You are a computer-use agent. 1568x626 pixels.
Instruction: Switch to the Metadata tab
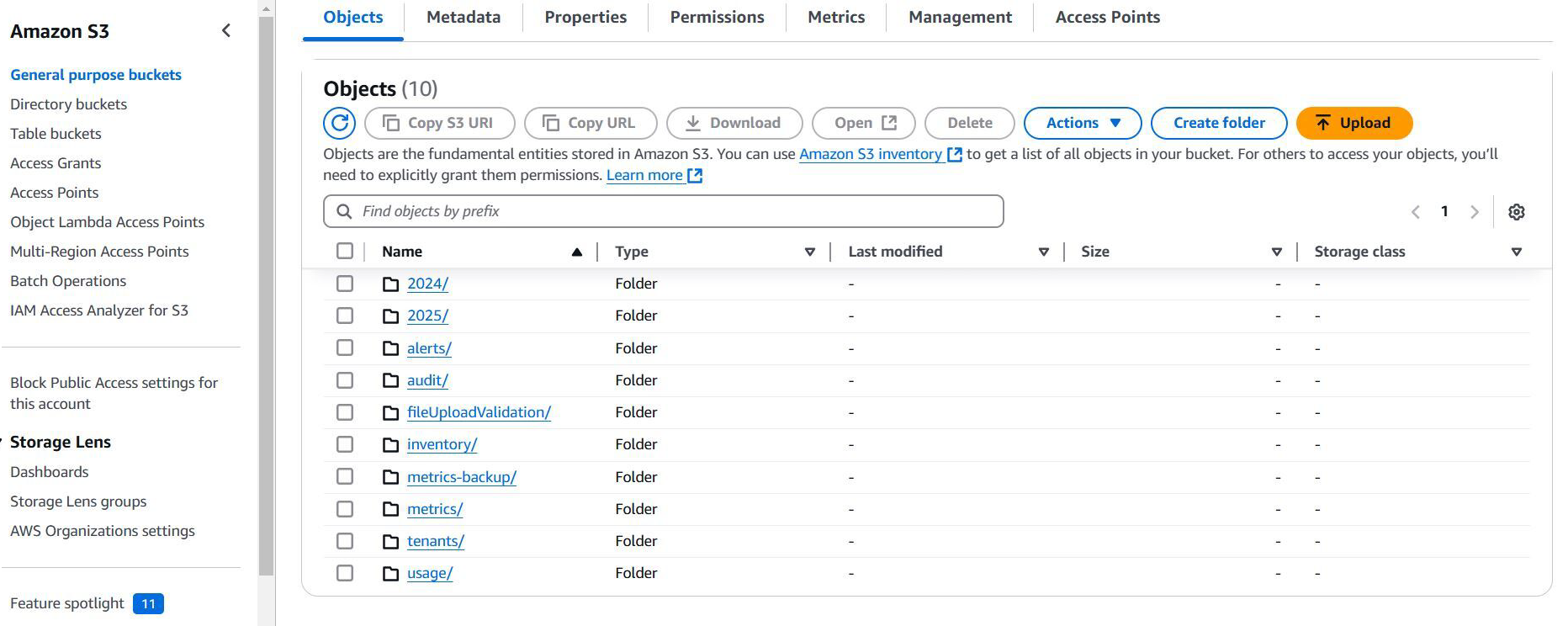[464, 18]
